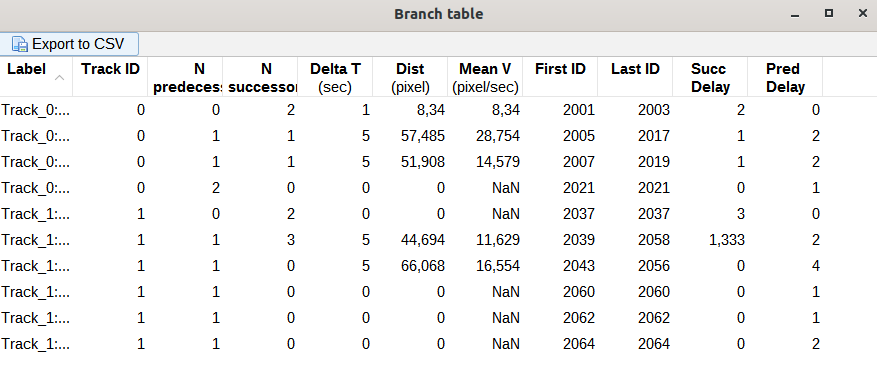Sort by the Last ID column header
Image resolution: width=877 pixels, height=369 pixels.
tap(635, 77)
